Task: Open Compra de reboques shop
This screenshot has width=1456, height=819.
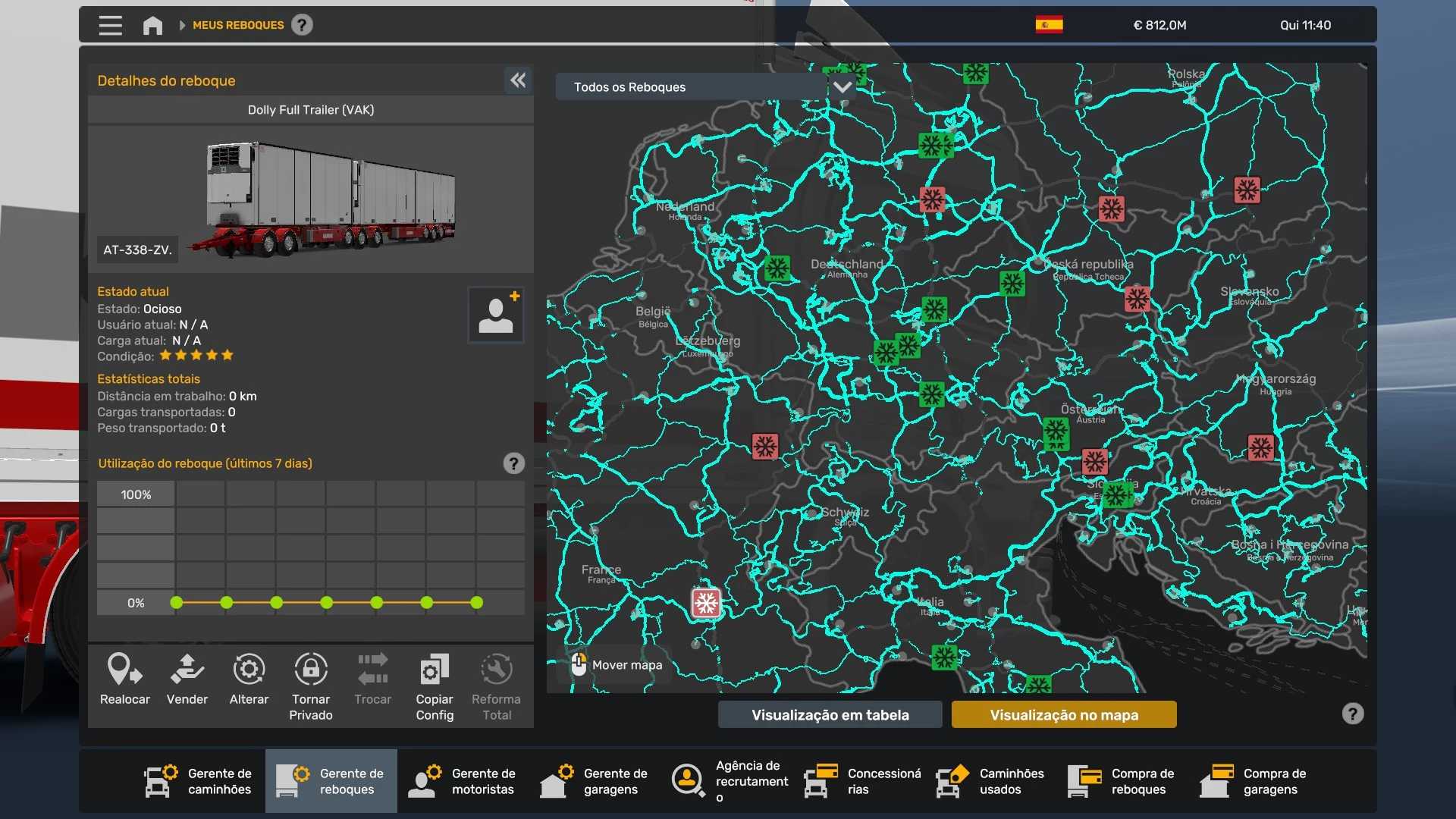Action: click(1122, 781)
